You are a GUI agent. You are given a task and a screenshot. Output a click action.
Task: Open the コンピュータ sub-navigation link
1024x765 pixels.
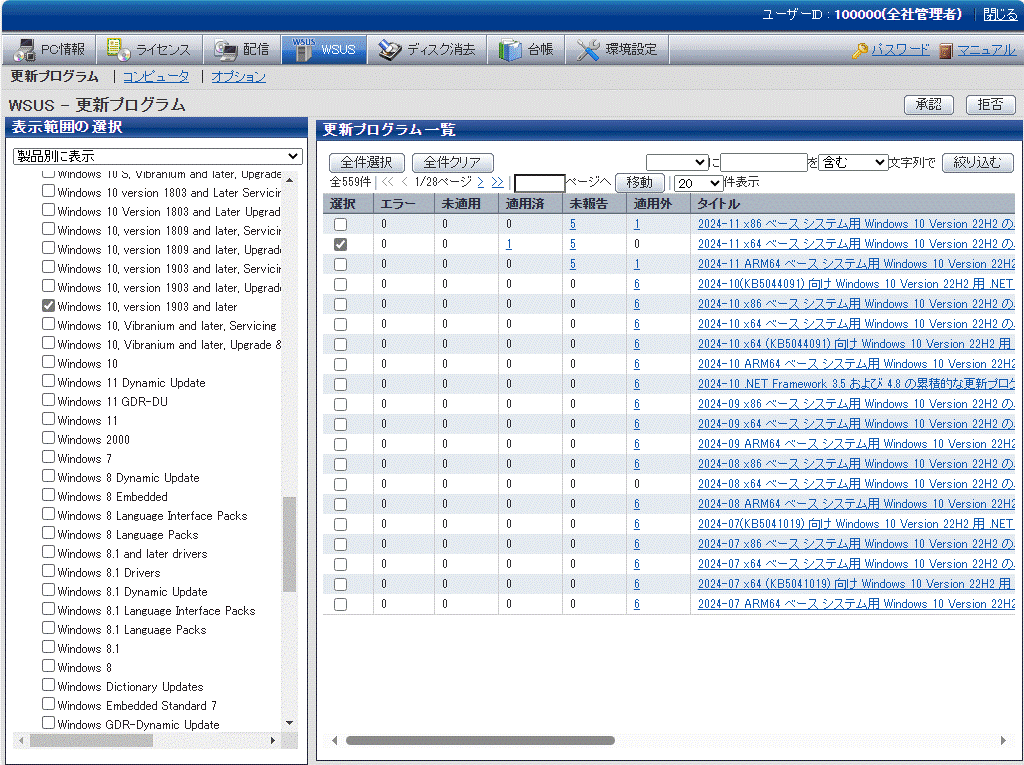coord(156,76)
